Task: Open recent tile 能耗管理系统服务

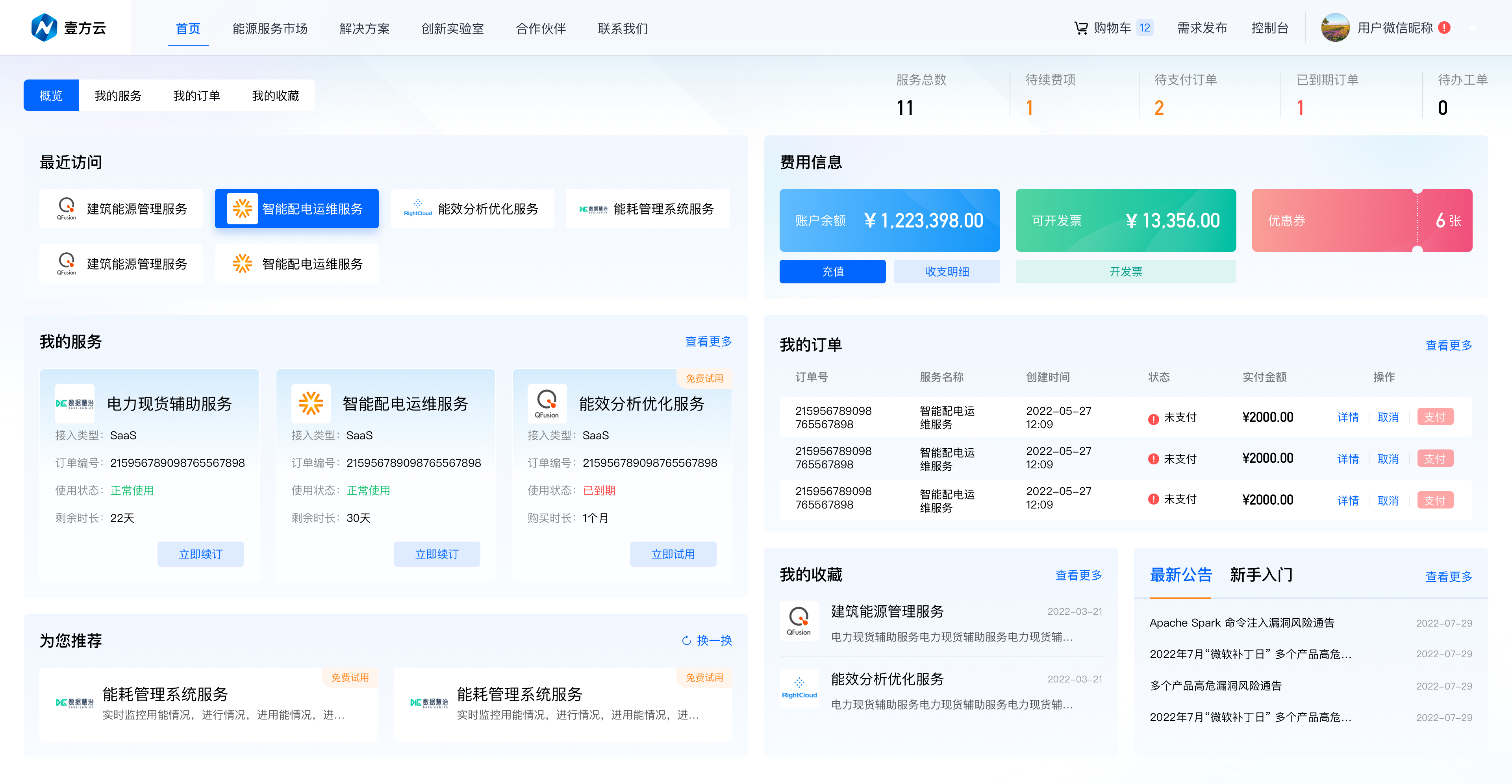Action: [647, 208]
